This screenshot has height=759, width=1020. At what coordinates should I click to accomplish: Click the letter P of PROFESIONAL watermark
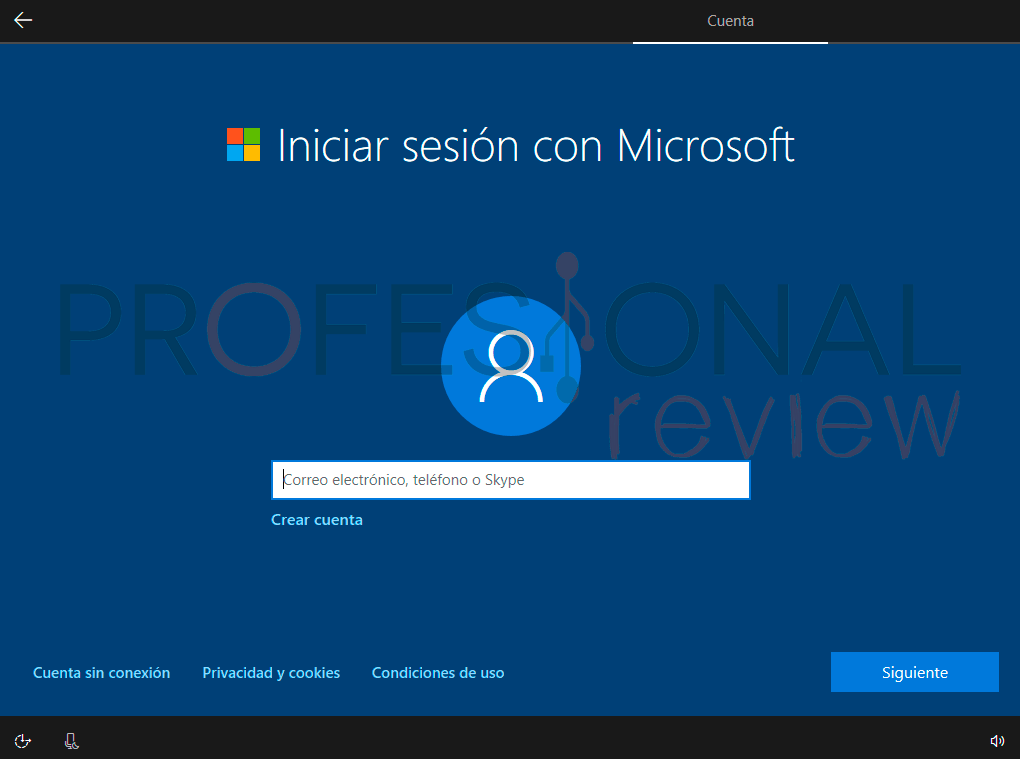point(94,330)
